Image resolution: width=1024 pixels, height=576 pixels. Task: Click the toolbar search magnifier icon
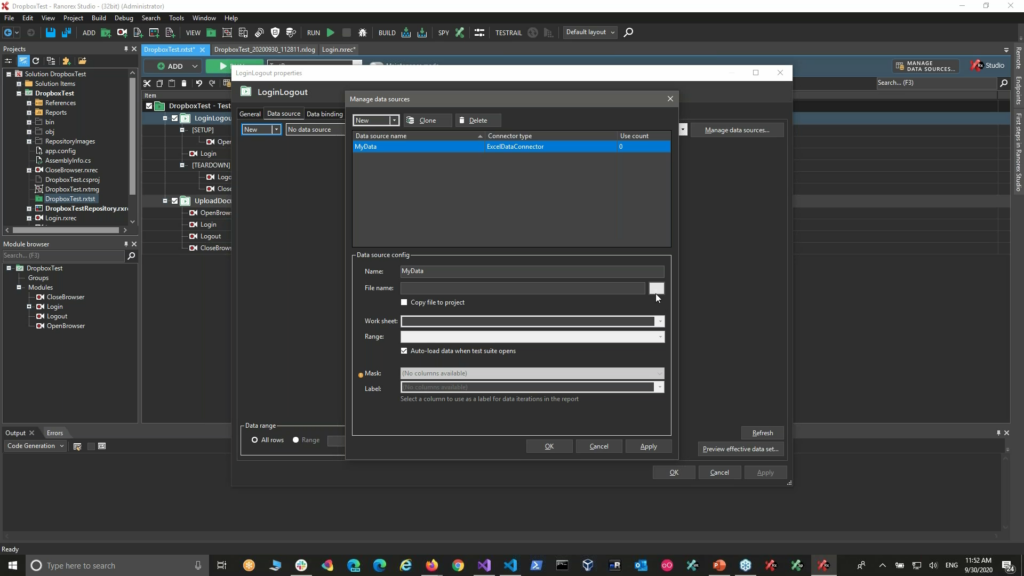point(628,32)
